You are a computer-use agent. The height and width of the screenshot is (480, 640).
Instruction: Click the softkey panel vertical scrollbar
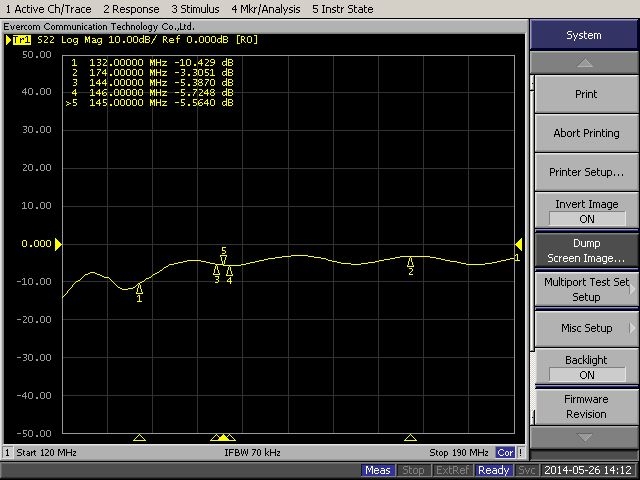click(532, 249)
